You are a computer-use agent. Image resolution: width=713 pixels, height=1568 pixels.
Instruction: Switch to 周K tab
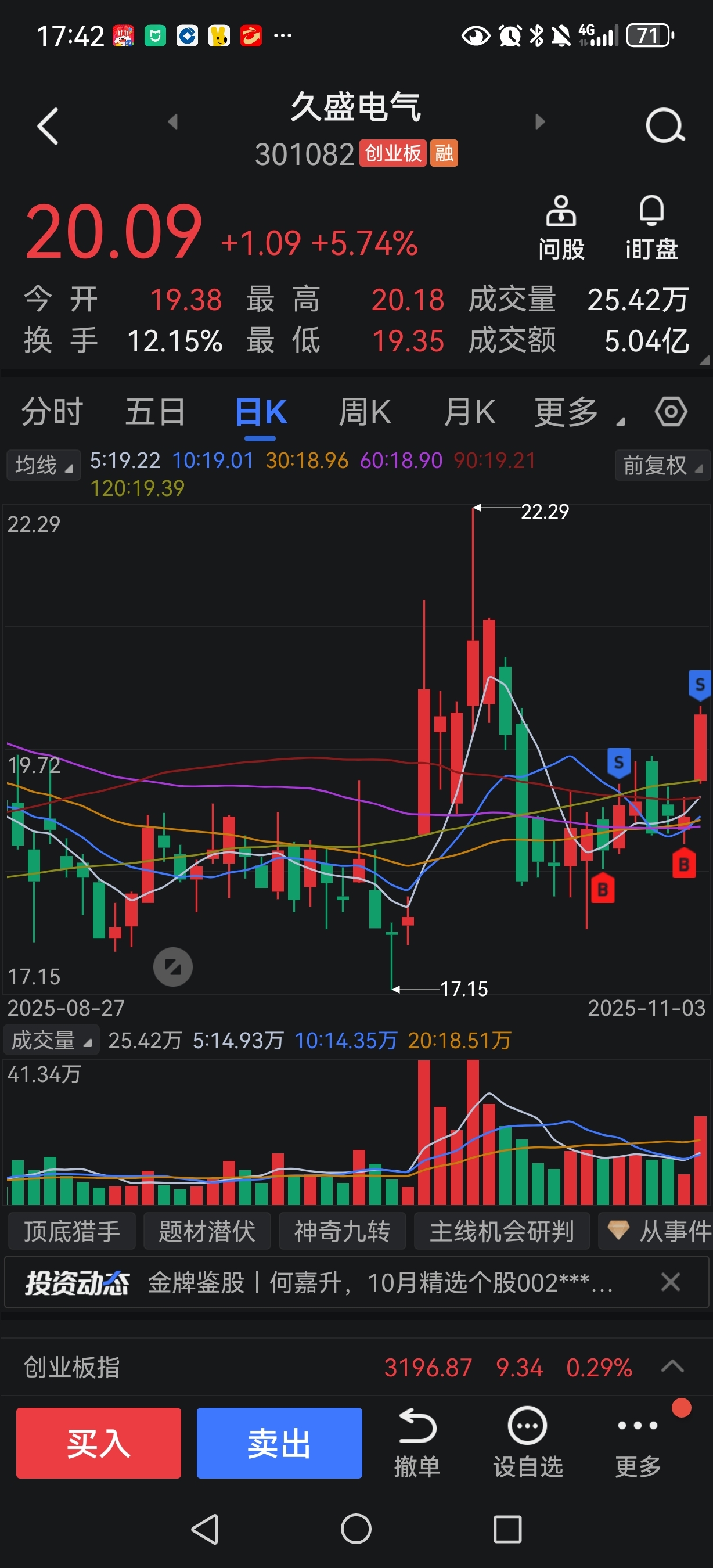pos(365,412)
